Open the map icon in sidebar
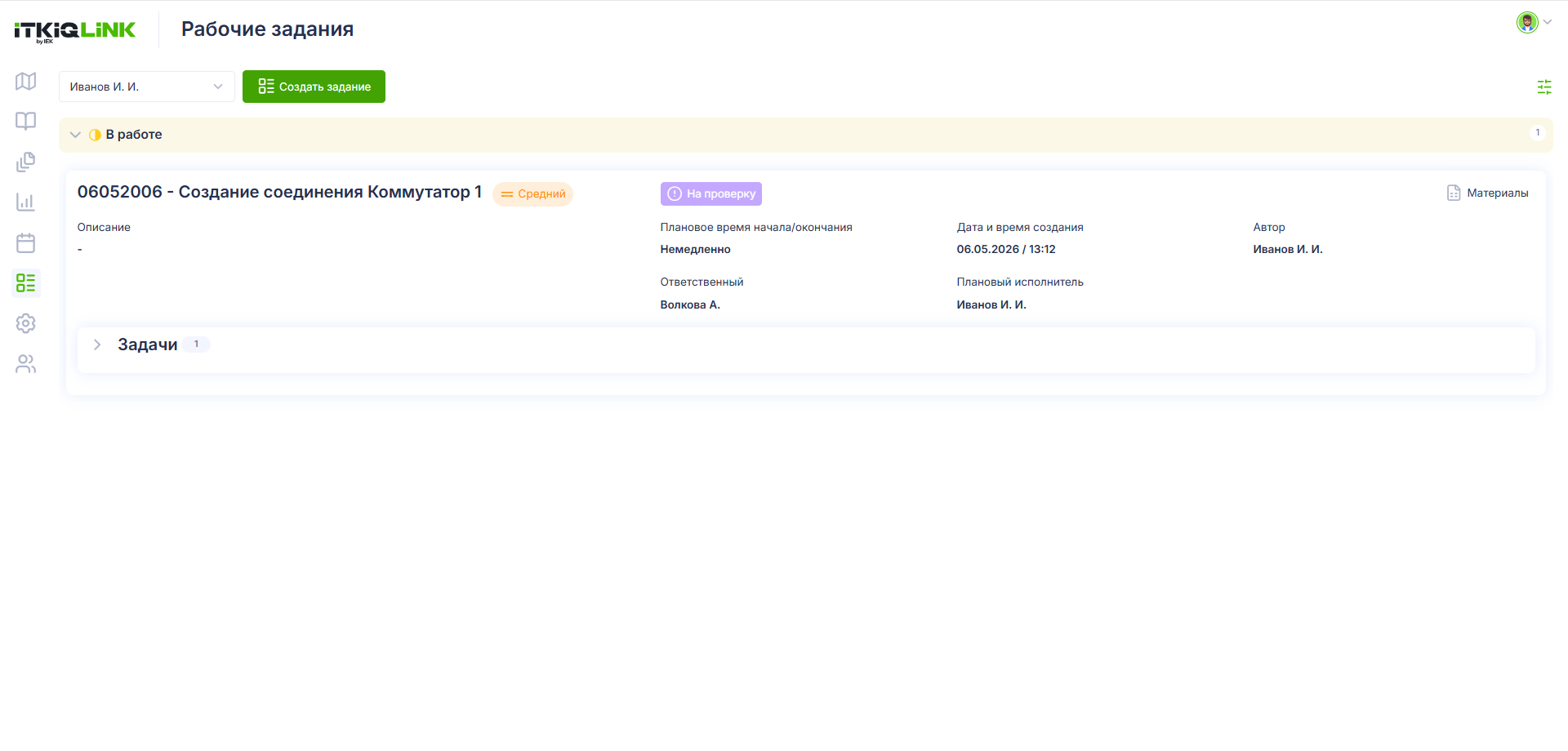The width and height of the screenshot is (1568, 751). 26,82
